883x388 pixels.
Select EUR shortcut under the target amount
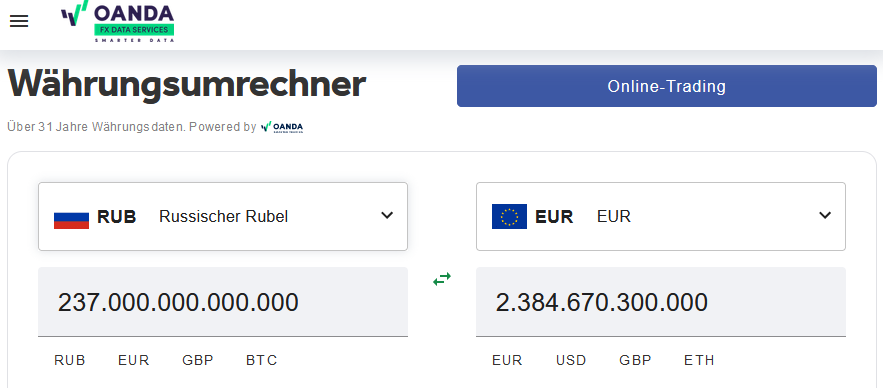(507, 360)
